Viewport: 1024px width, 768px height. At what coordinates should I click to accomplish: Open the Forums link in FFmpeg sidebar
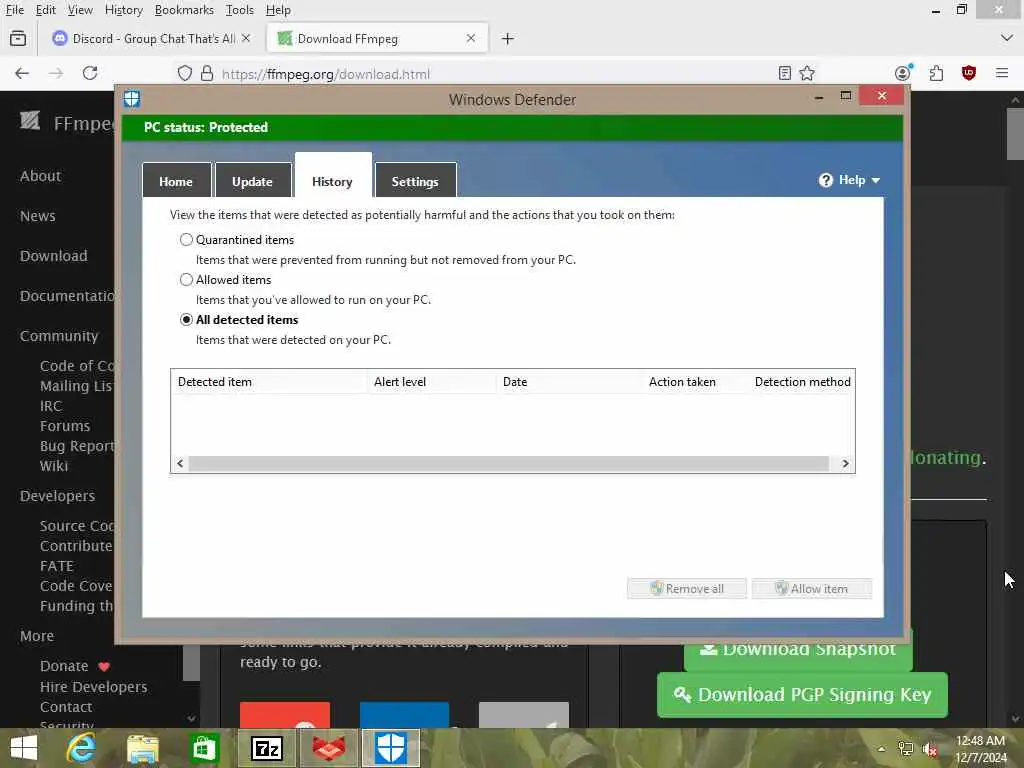65,426
